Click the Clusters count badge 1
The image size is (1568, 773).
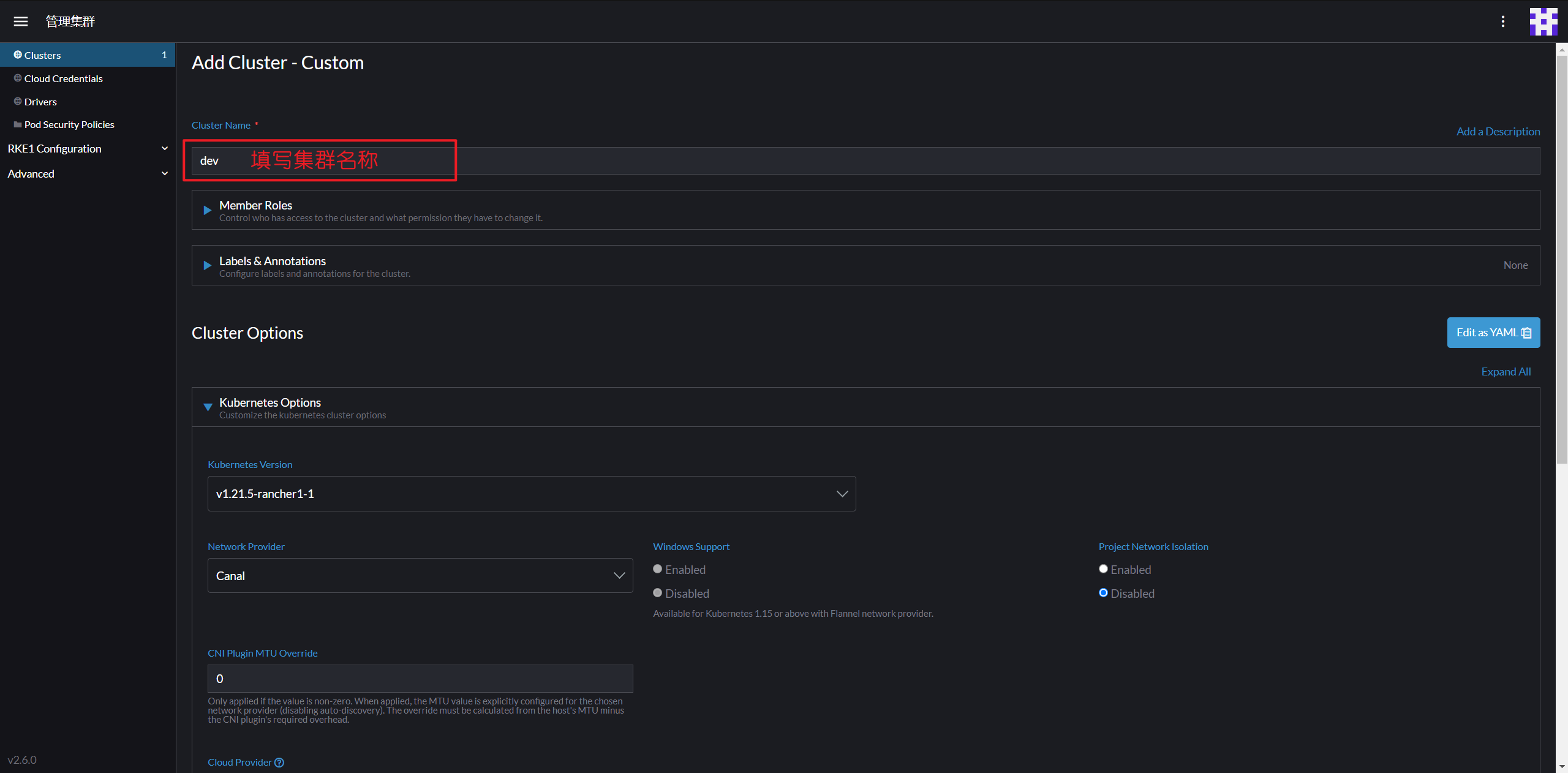tap(164, 55)
